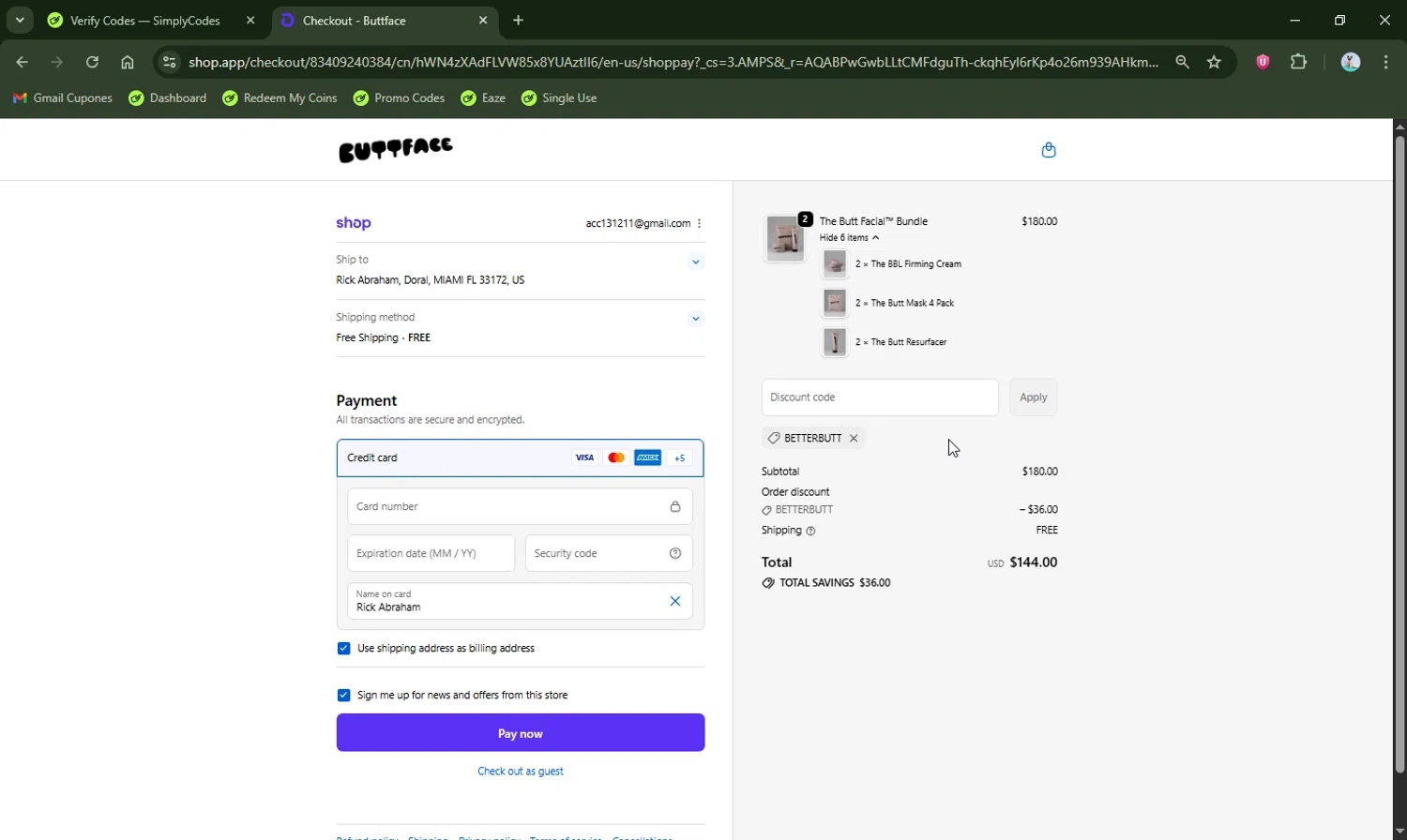The image size is (1407, 840).
Task: Focus the Security code field
Action: [609, 553]
